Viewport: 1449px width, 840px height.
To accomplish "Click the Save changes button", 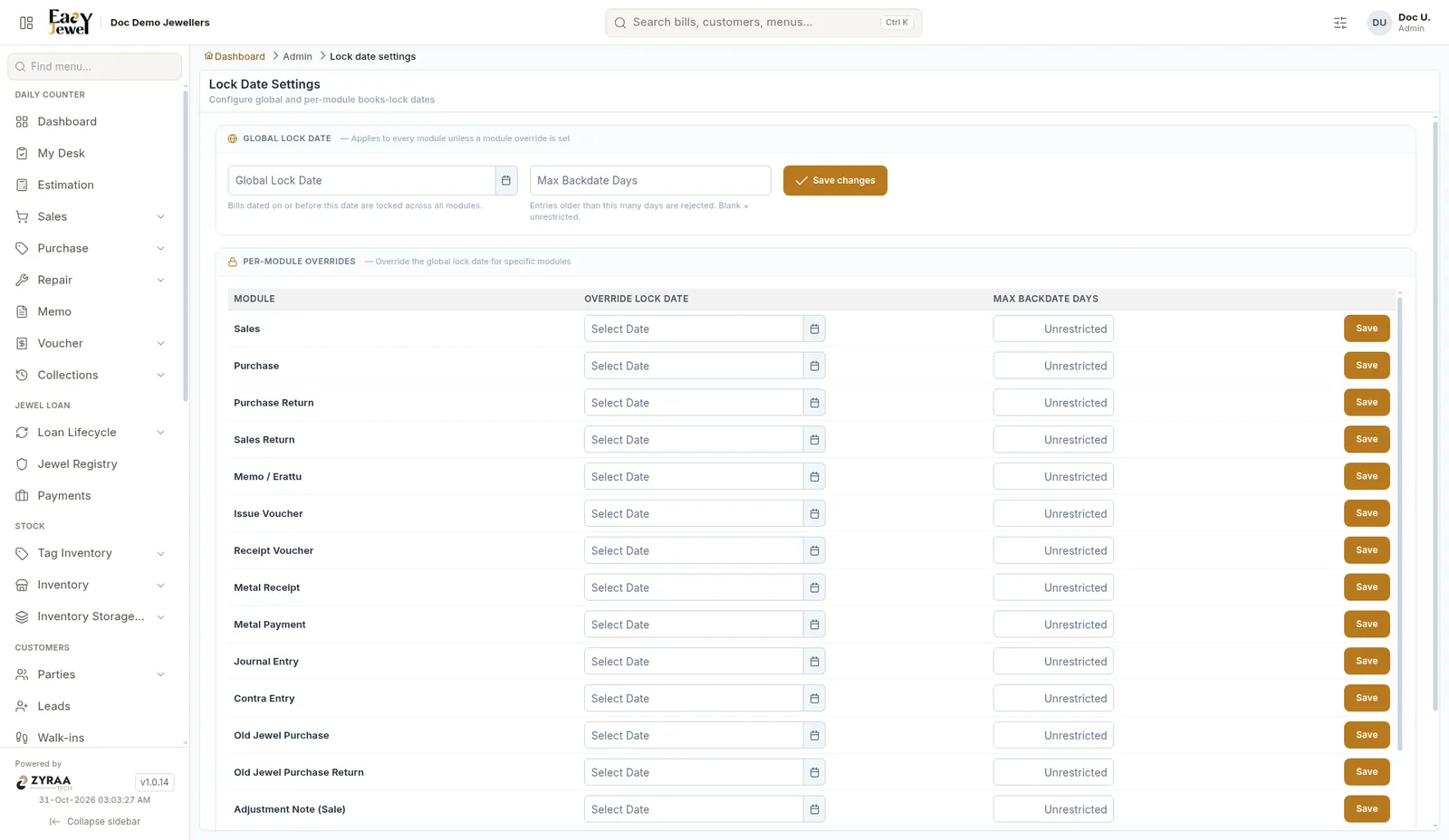I will (835, 180).
